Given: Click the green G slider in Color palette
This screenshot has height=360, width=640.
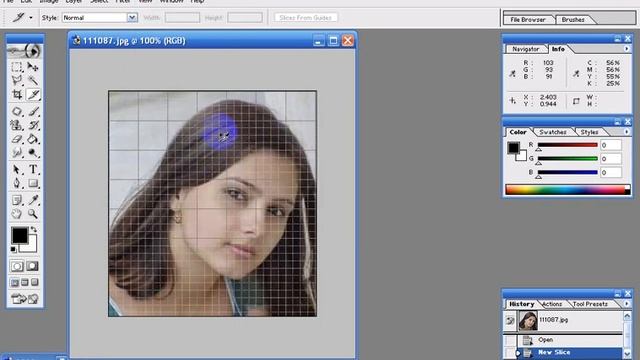Looking at the screenshot, I should (567, 159).
